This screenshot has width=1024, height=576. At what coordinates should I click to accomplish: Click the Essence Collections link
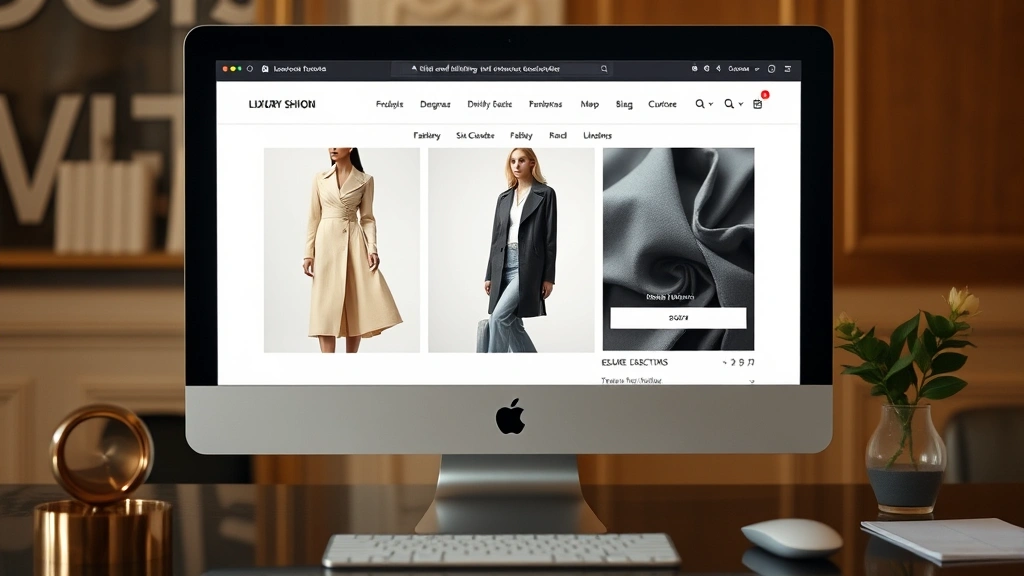pos(635,362)
